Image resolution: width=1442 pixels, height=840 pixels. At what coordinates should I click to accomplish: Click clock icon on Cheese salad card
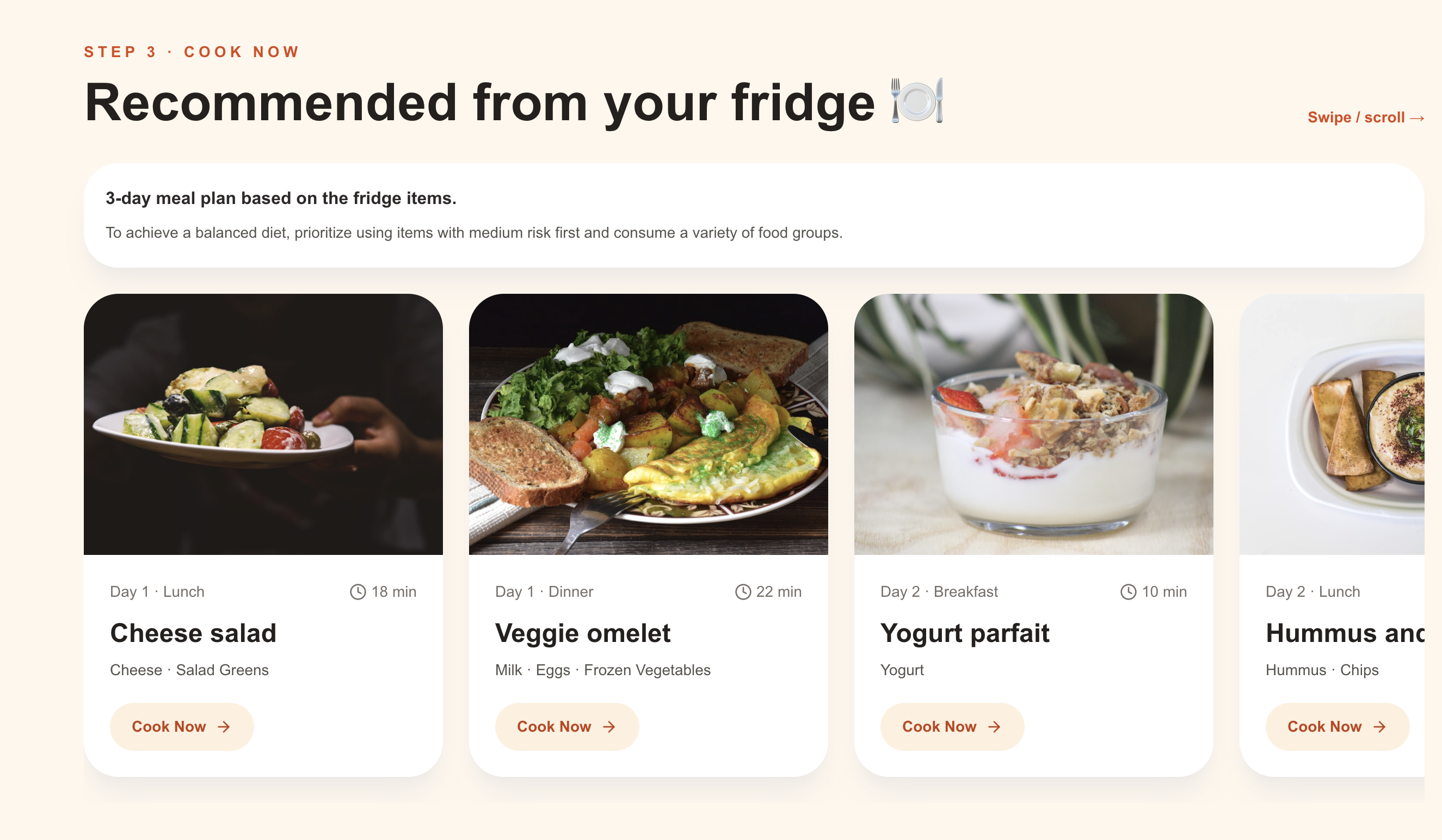(x=358, y=592)
